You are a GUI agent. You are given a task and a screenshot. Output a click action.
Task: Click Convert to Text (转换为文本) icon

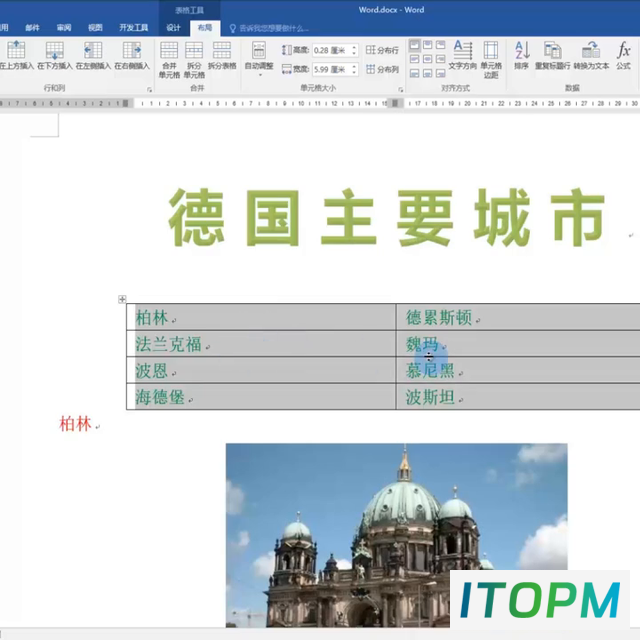pyautogui.click(x=591, y=50)
